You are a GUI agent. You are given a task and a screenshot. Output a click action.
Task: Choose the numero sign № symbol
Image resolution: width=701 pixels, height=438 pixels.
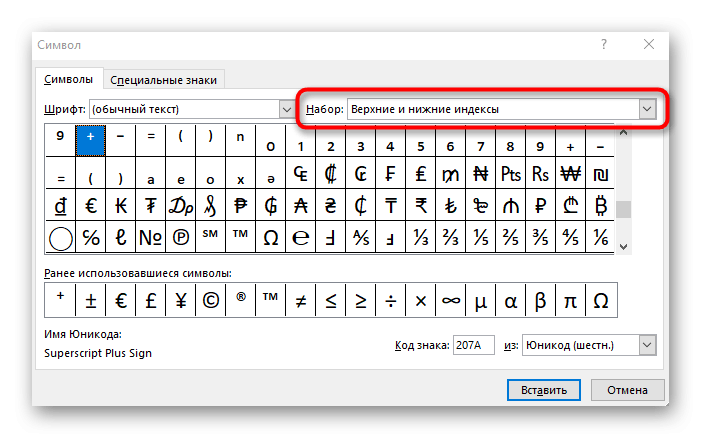(x=150, y=237)
